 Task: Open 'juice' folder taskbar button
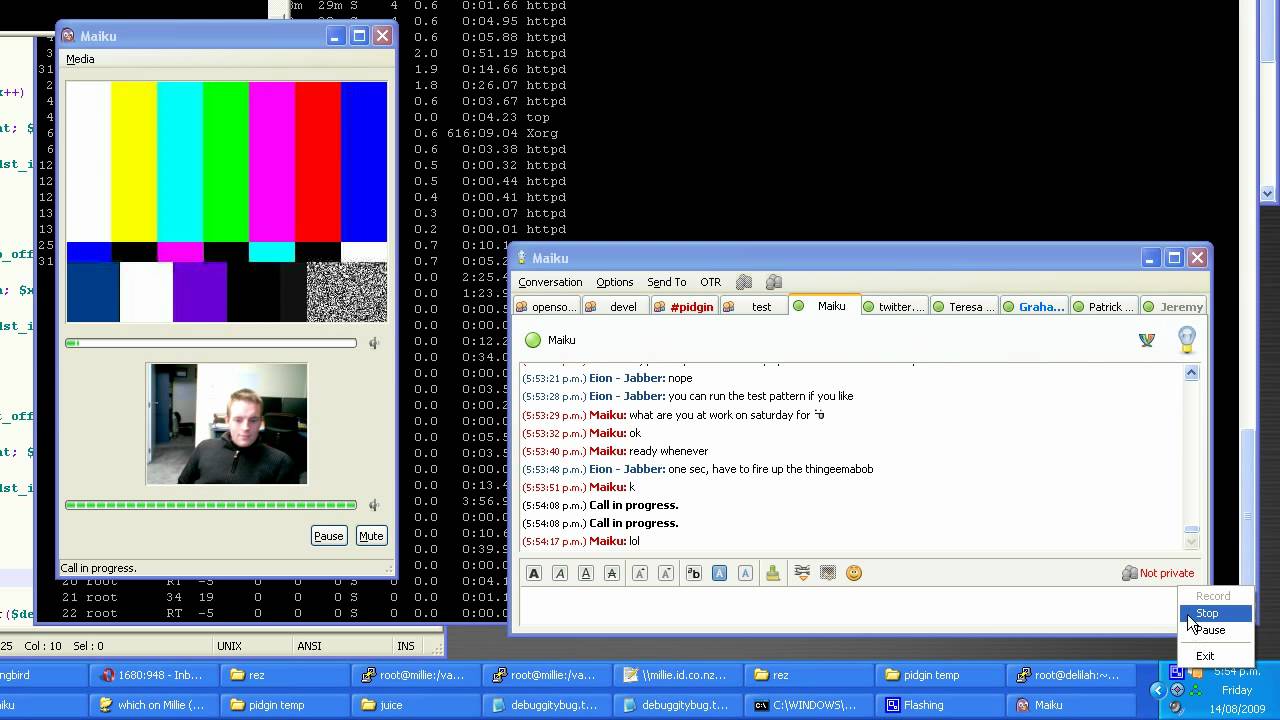pos(416,705)
